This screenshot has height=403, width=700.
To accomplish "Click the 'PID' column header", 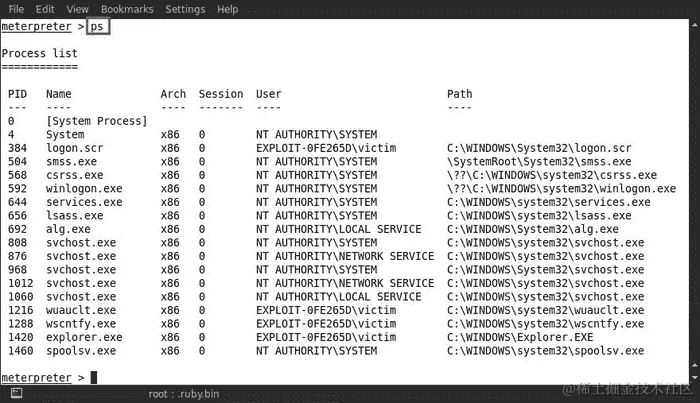I will coord(17,94).
